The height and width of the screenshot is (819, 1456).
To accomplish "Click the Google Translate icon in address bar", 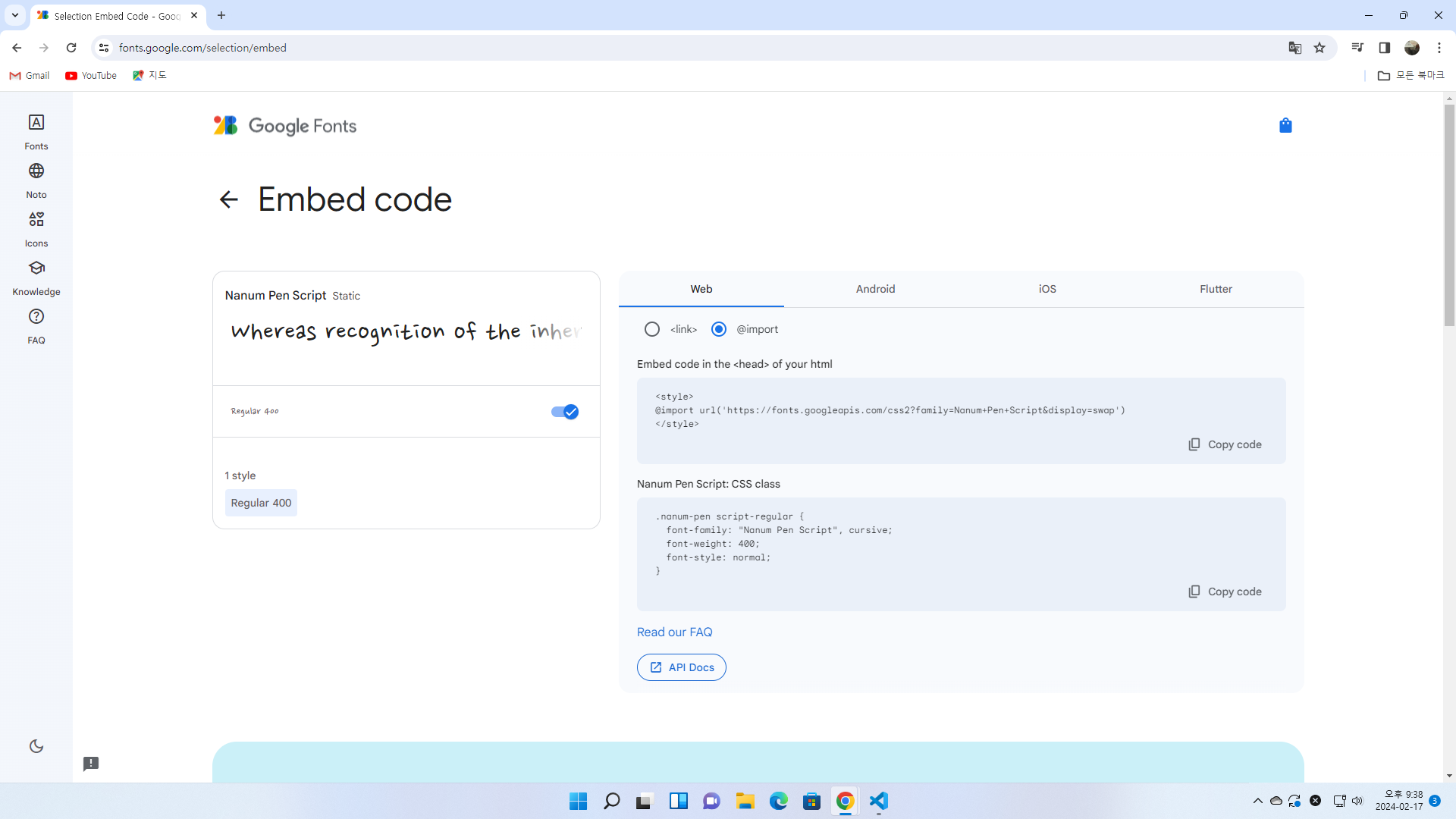I will pyautogui.click(x=1295, y=48).
